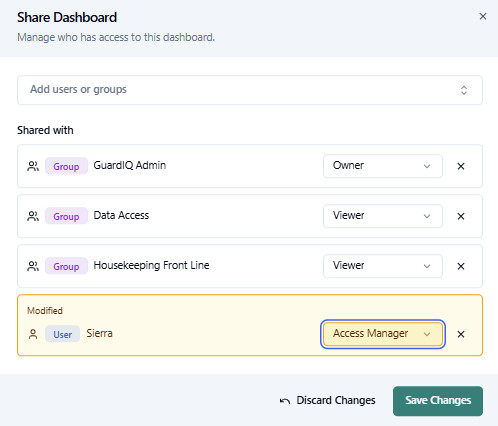Select the Housekeeping Front Line name
This screenshot has width=498, height=426.
[151, 265]
